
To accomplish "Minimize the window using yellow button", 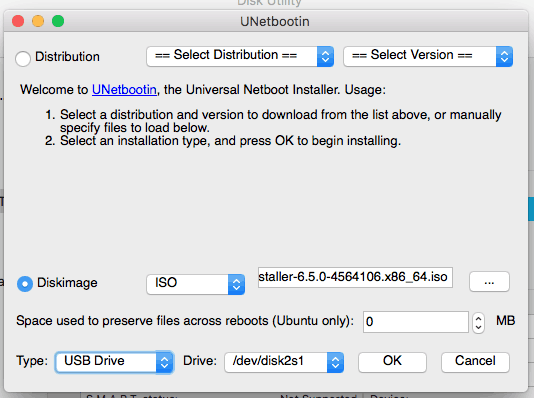I will click(38, 21).
